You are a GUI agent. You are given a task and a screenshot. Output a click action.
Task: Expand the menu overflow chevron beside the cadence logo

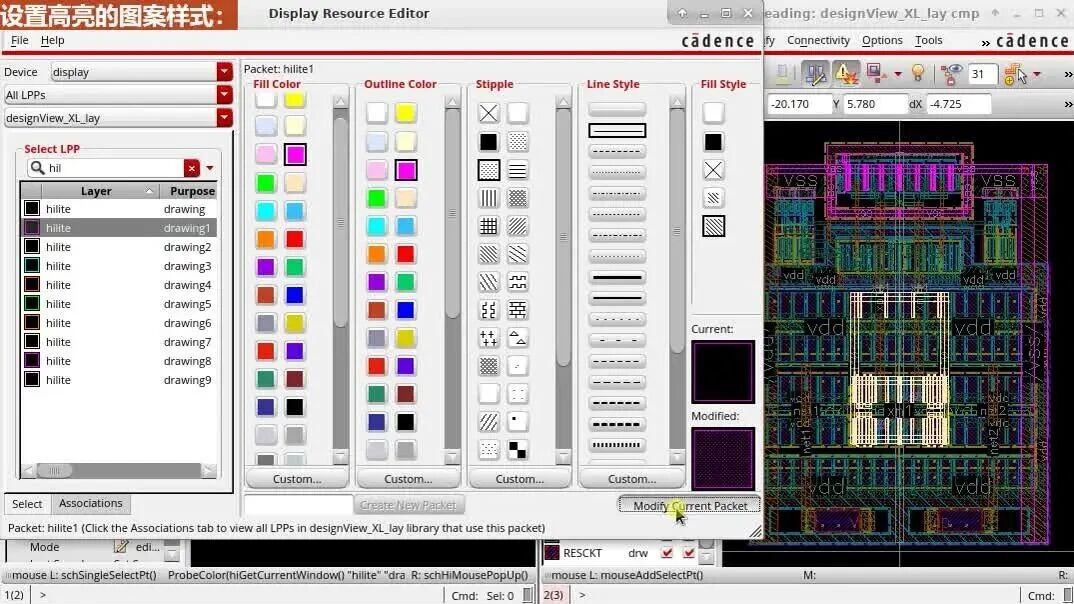(986, 42)
